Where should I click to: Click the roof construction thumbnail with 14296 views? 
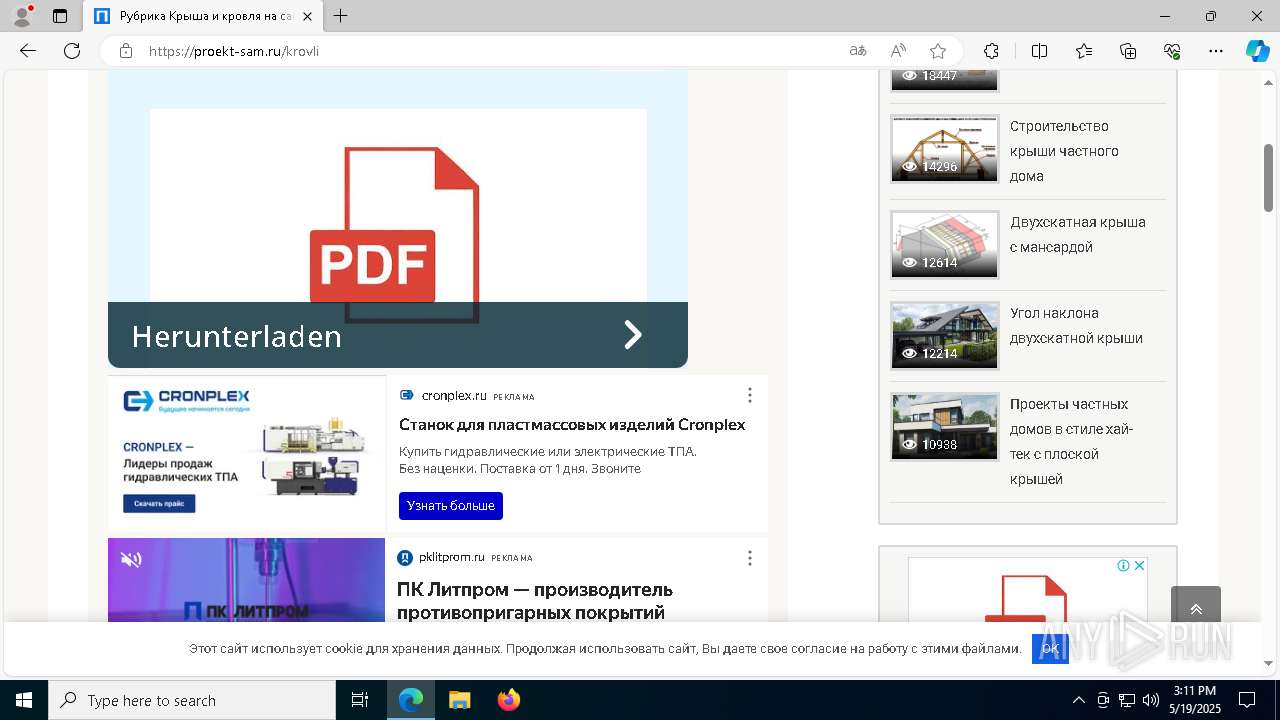pos(945,148)
